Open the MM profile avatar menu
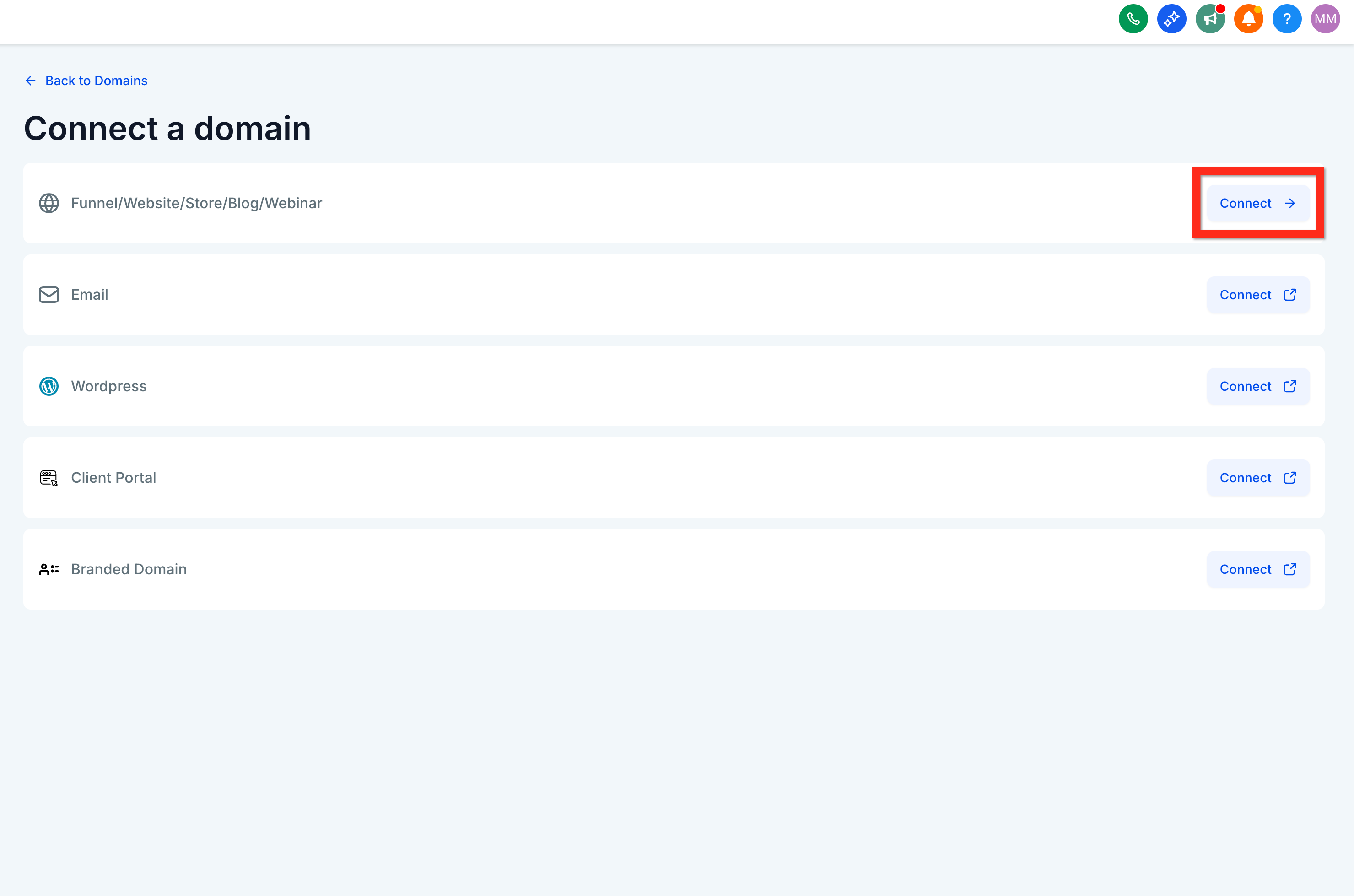 pyautogui.click(x=1325, y=19)
